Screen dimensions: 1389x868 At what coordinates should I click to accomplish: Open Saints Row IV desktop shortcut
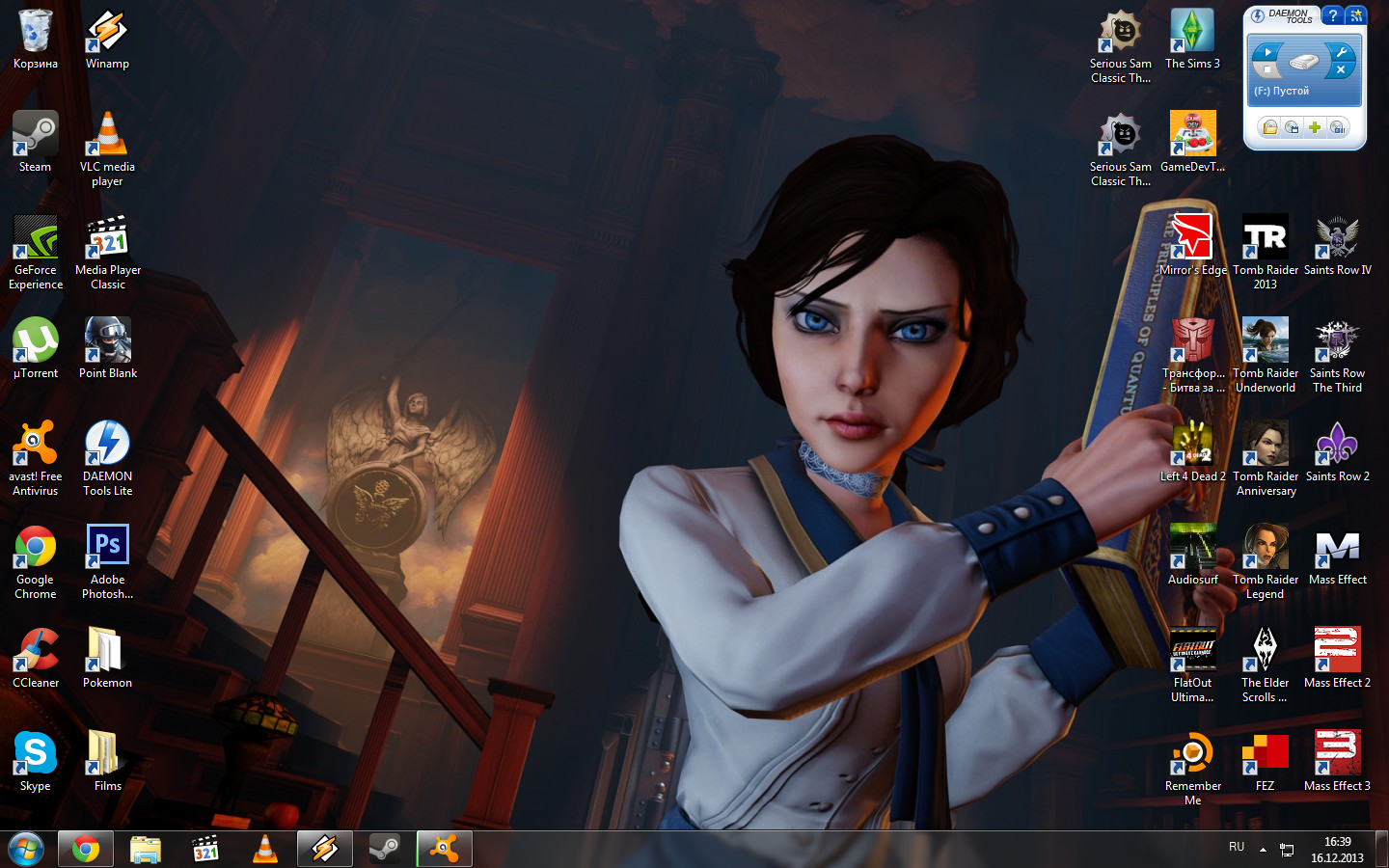tap(1337, 246)
